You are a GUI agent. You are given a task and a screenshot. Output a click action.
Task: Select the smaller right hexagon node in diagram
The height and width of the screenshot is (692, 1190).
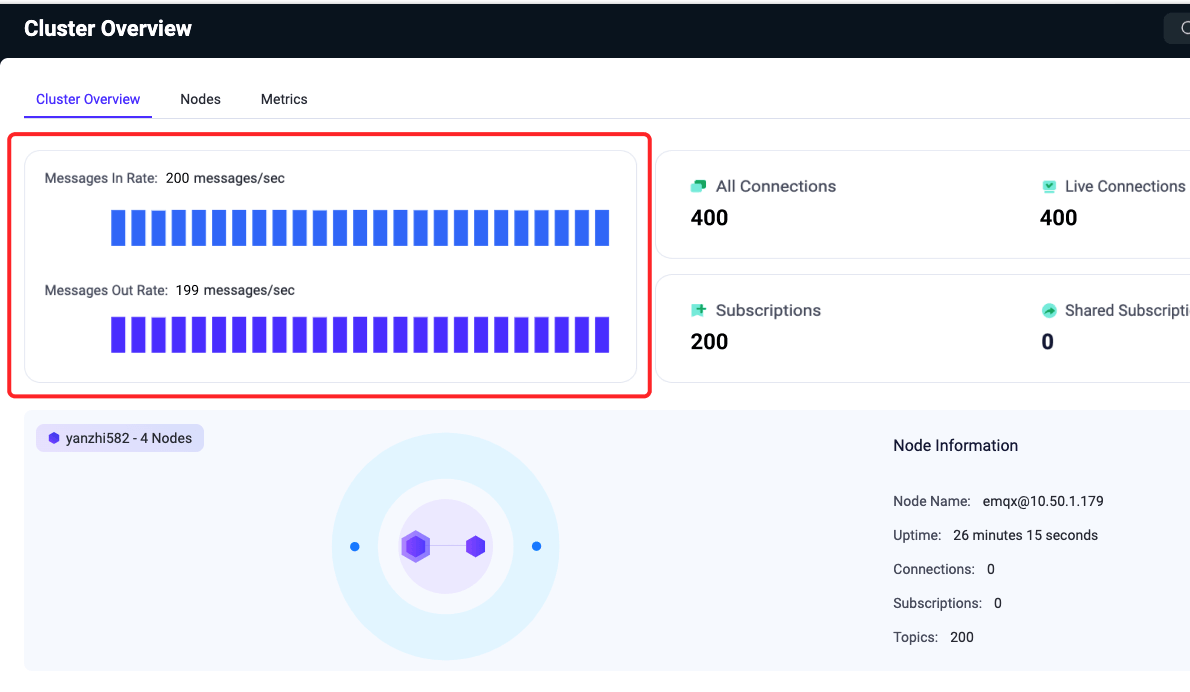[x=475, y=547]
